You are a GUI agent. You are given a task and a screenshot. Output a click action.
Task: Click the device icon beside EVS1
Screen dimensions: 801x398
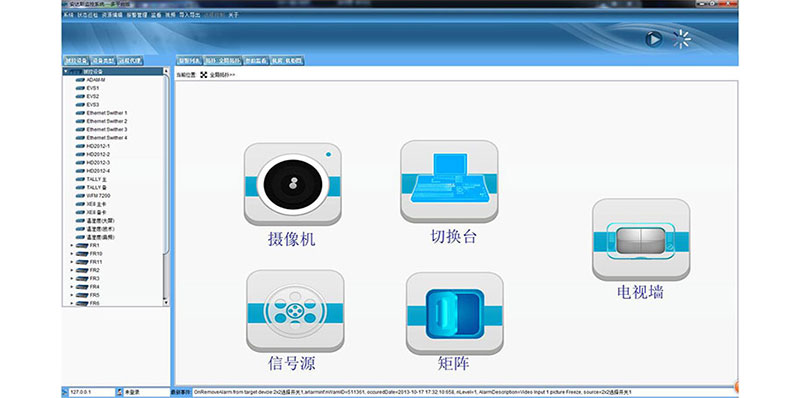click(x=80, y=88)
